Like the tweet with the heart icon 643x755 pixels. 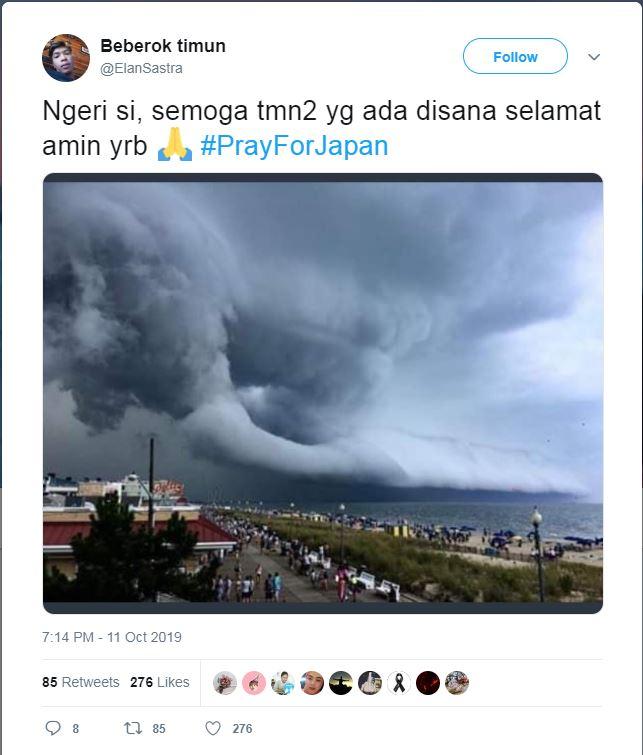point(213,728)
